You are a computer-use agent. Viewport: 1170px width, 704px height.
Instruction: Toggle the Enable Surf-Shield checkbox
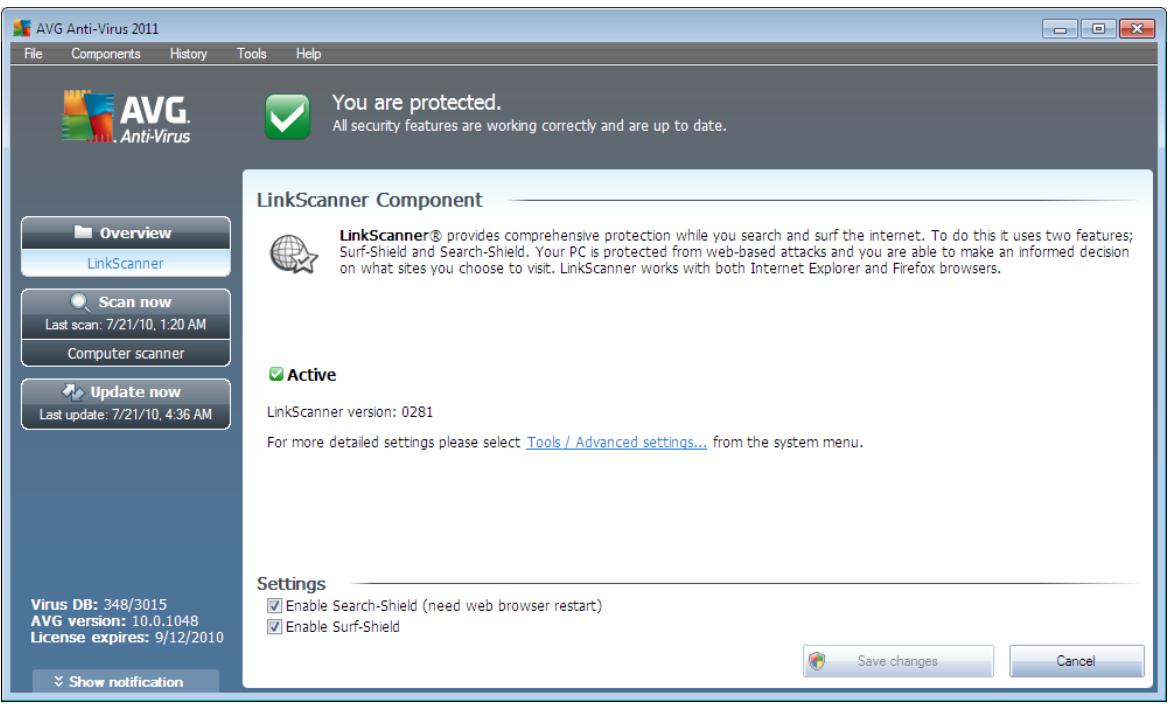click(275, 626)
